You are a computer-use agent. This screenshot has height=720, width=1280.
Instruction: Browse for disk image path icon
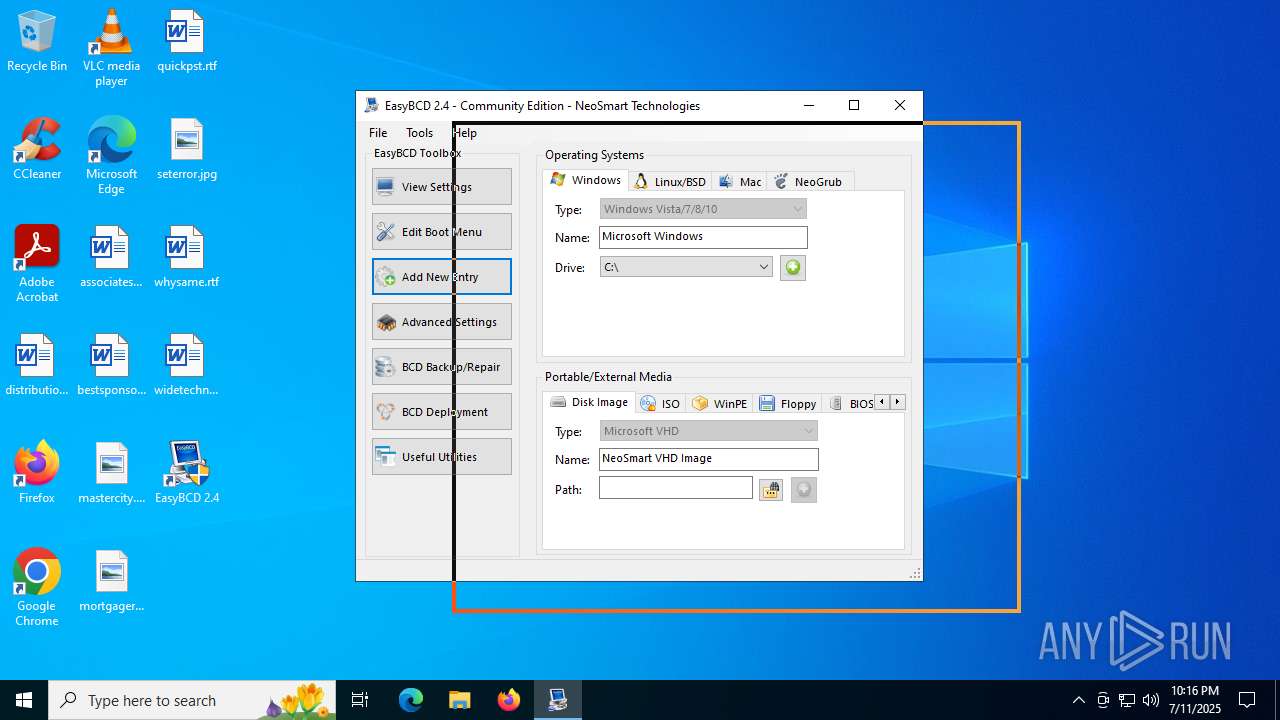click(771, 490)
